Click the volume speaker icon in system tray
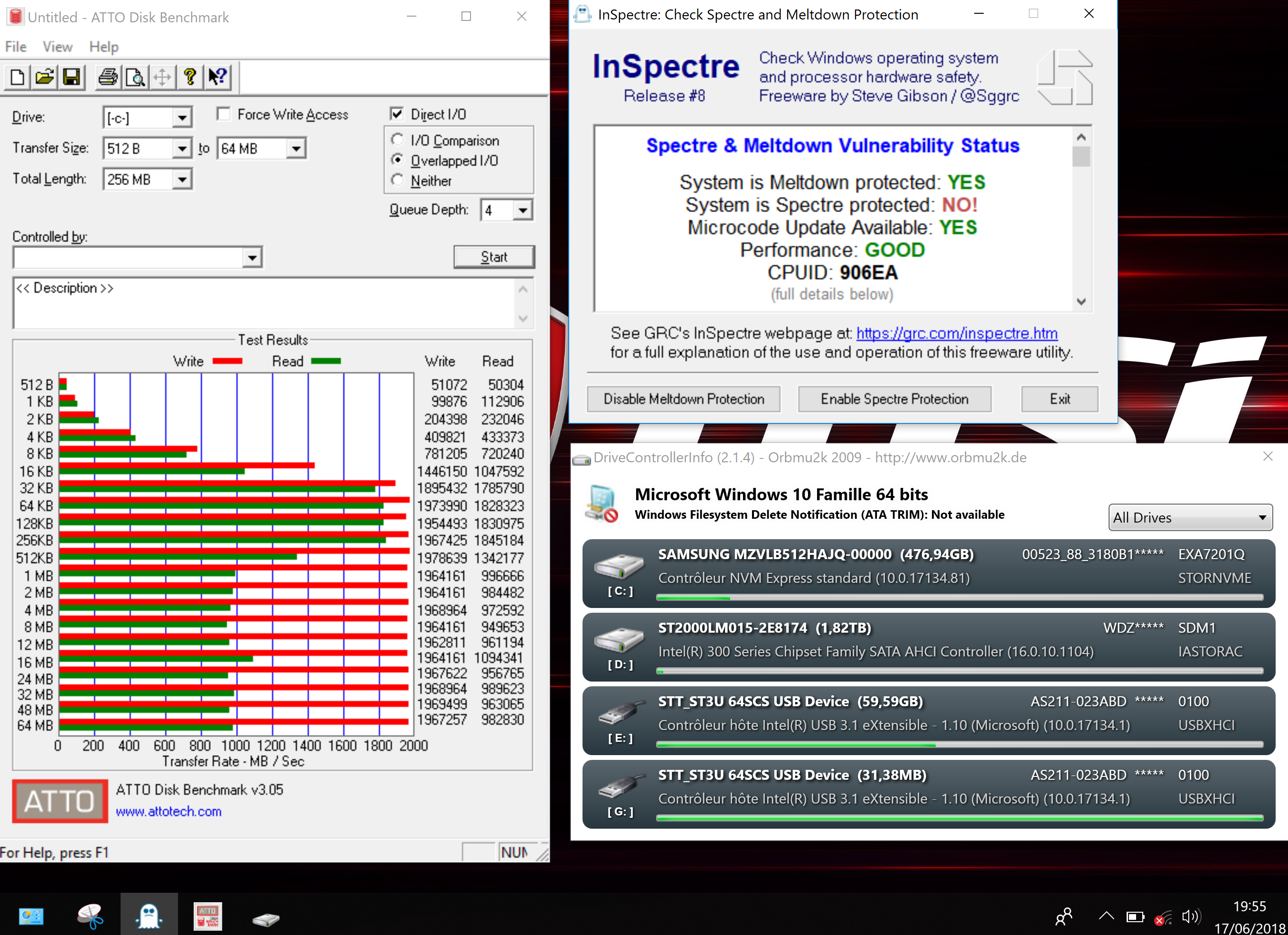The image size is (1288, 935). tap(1191, 916)
